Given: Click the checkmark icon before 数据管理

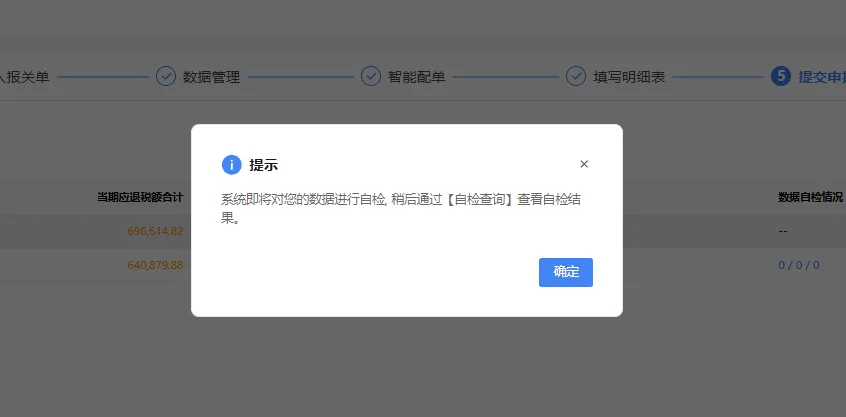Looking at the screenshot, I should (x=166, y=76).
